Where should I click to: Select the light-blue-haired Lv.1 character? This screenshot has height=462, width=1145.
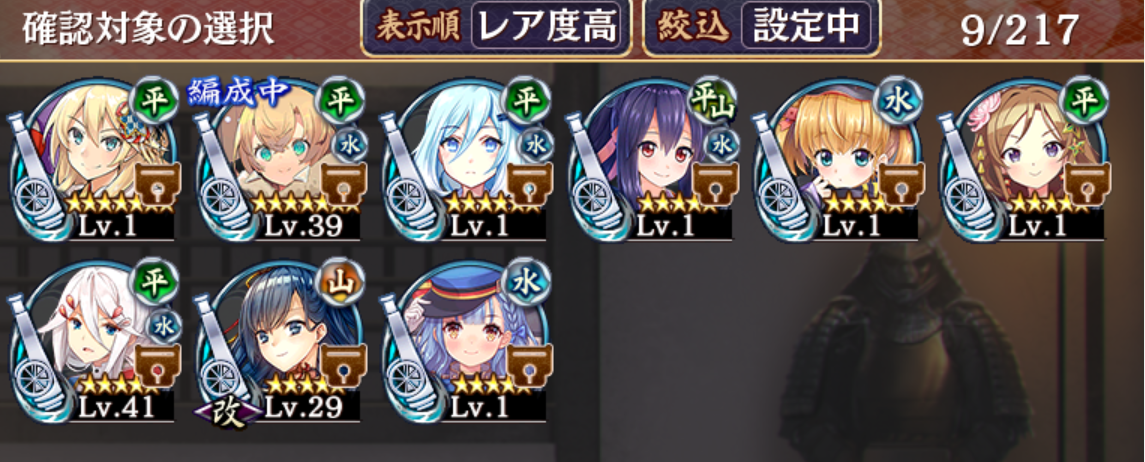[466, 158]
